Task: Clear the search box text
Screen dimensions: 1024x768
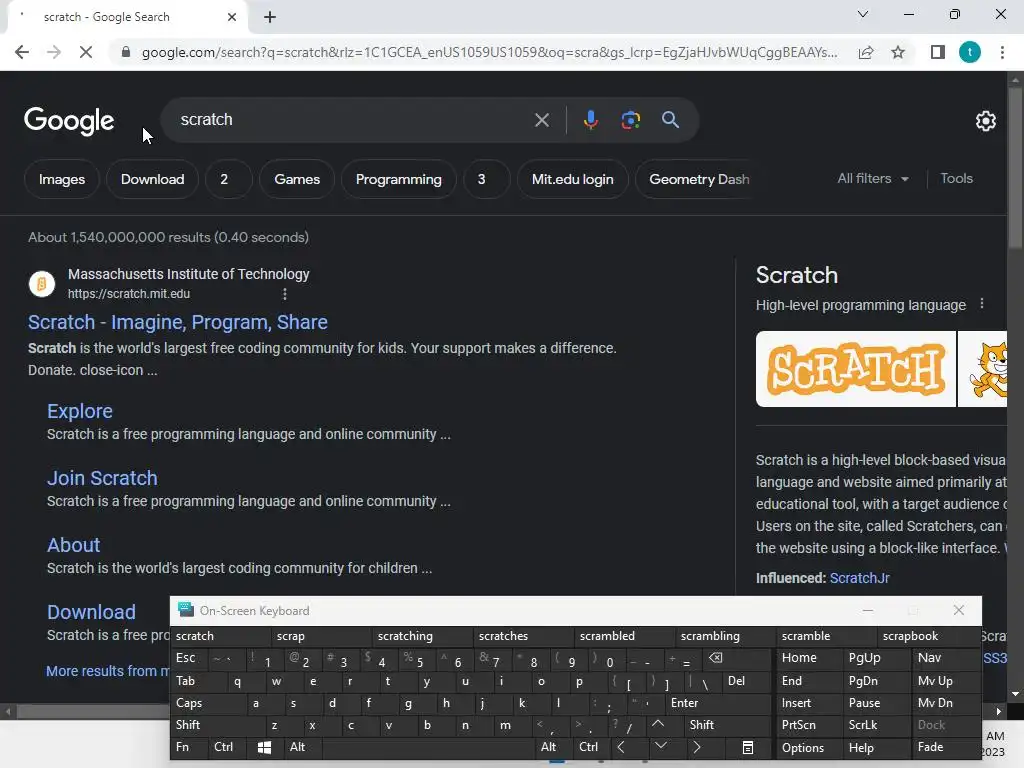Action: pos(541,120)
